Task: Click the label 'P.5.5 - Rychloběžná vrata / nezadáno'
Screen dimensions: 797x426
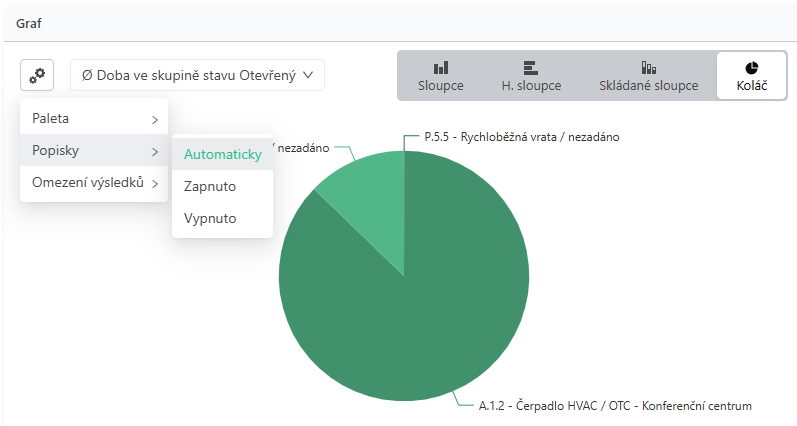Action: click(x=522, y=137)
